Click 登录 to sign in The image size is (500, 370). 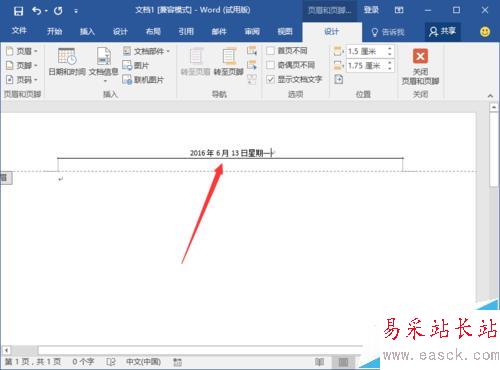(x=371, y=10)
